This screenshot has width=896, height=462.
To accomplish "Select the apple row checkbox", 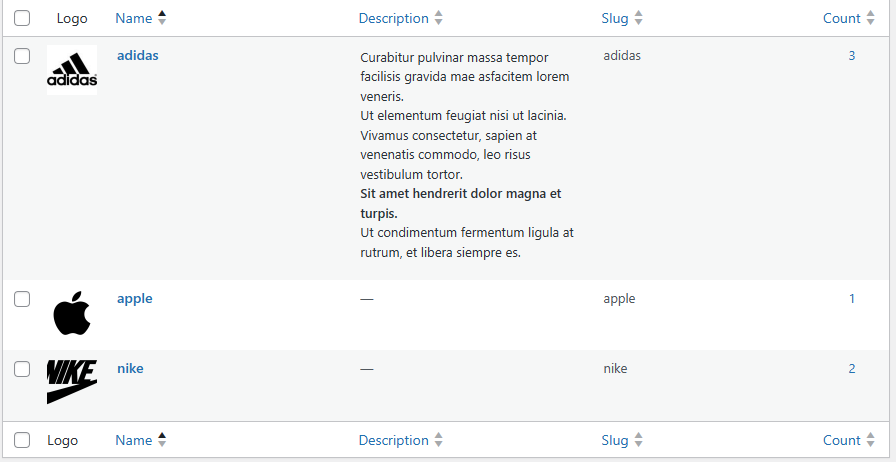I will [x=22, y=299].
